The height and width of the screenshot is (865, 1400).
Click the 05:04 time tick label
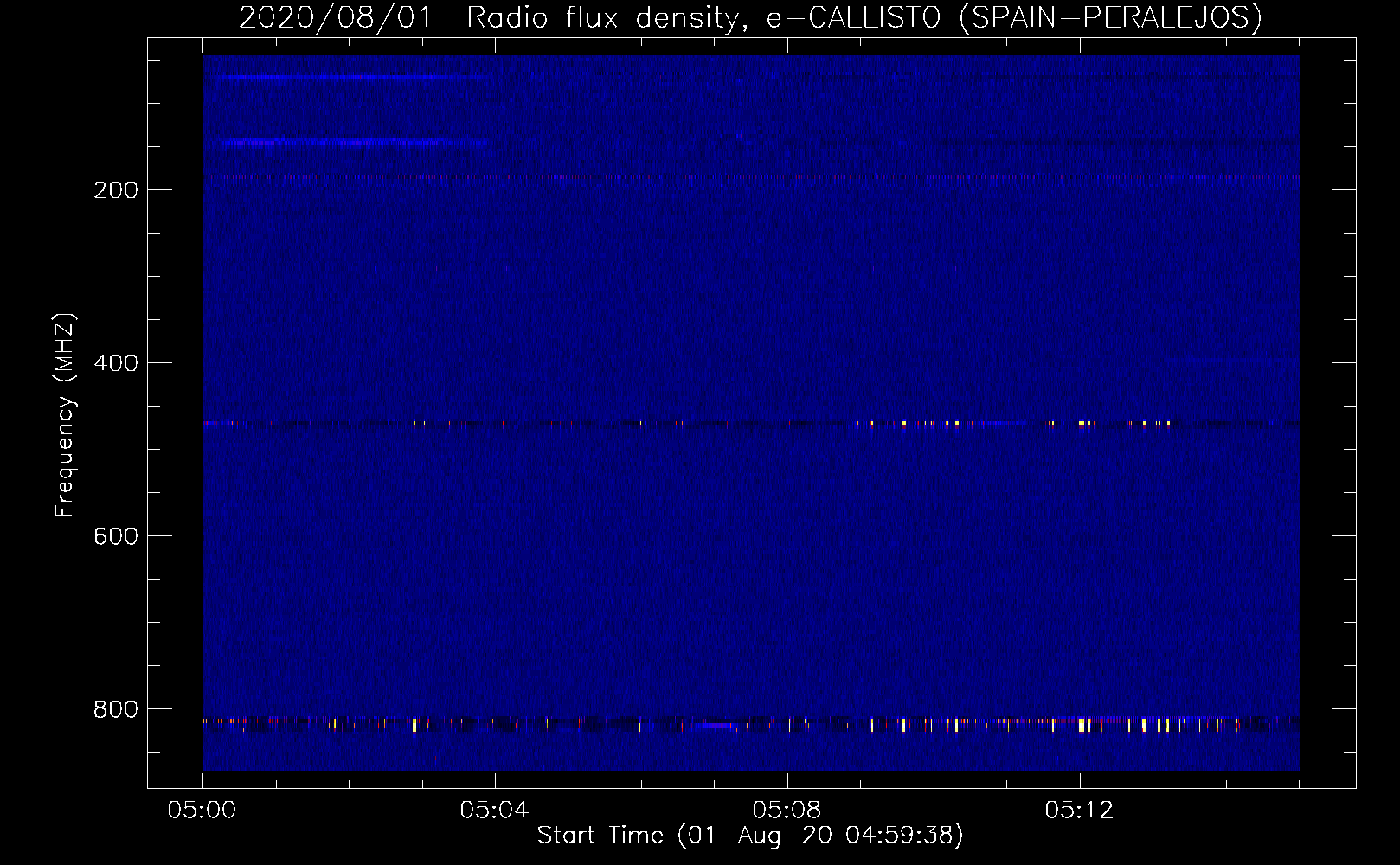494,811
